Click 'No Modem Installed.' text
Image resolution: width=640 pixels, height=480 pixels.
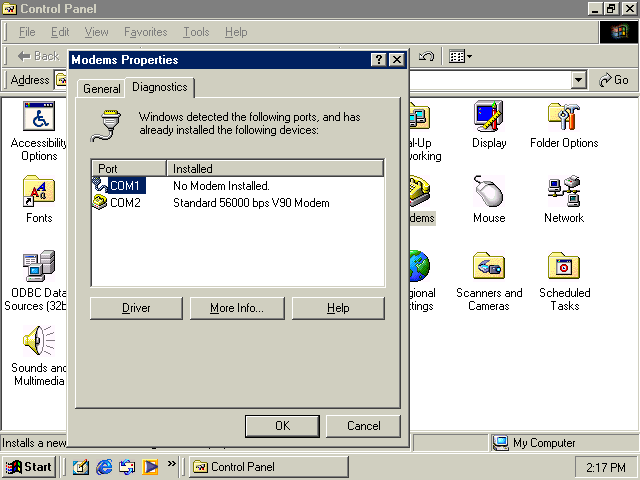(x=221, y=186)
